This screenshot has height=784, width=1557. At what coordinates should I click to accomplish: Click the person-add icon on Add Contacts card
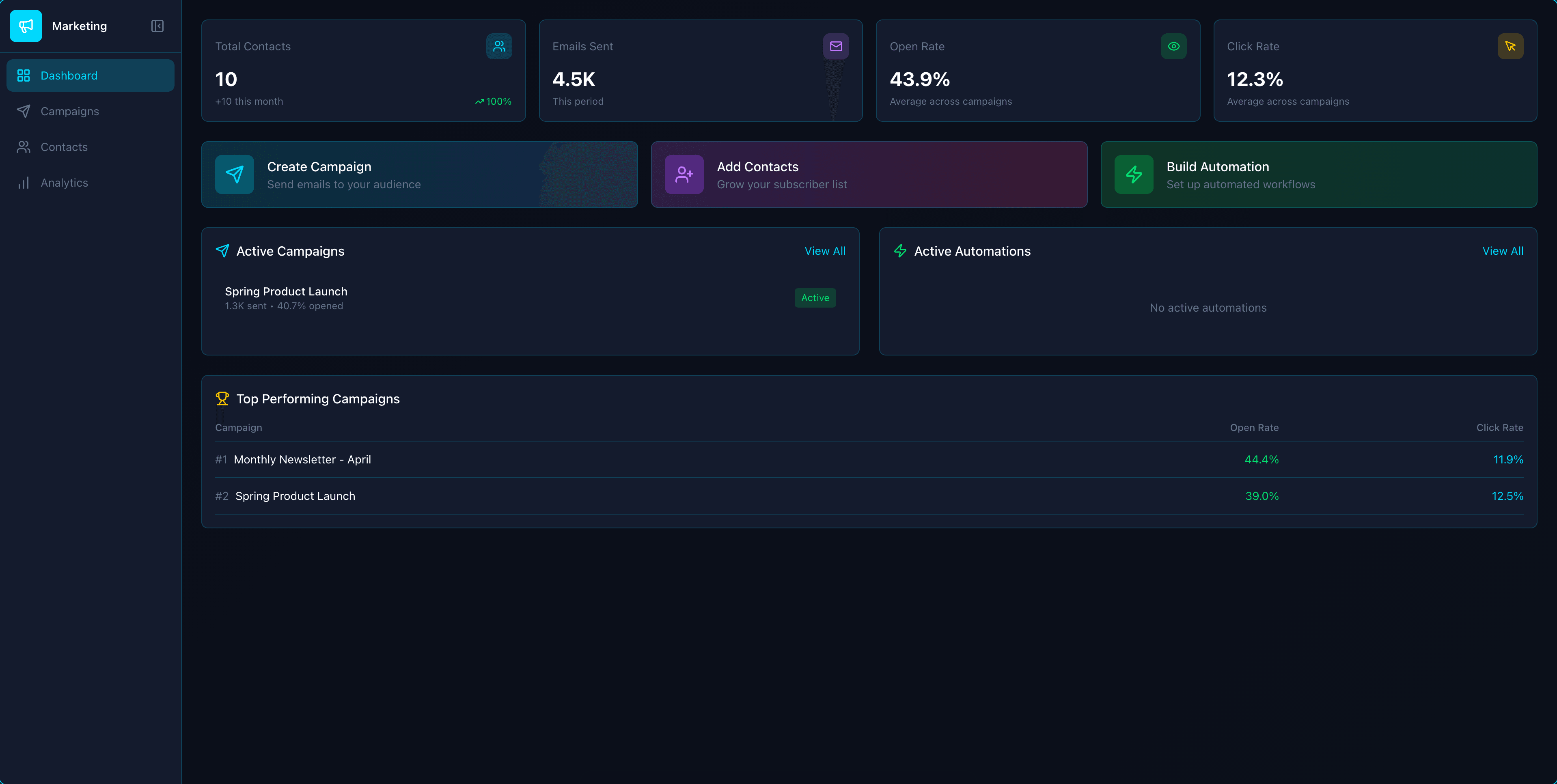(x=684, y=174)
